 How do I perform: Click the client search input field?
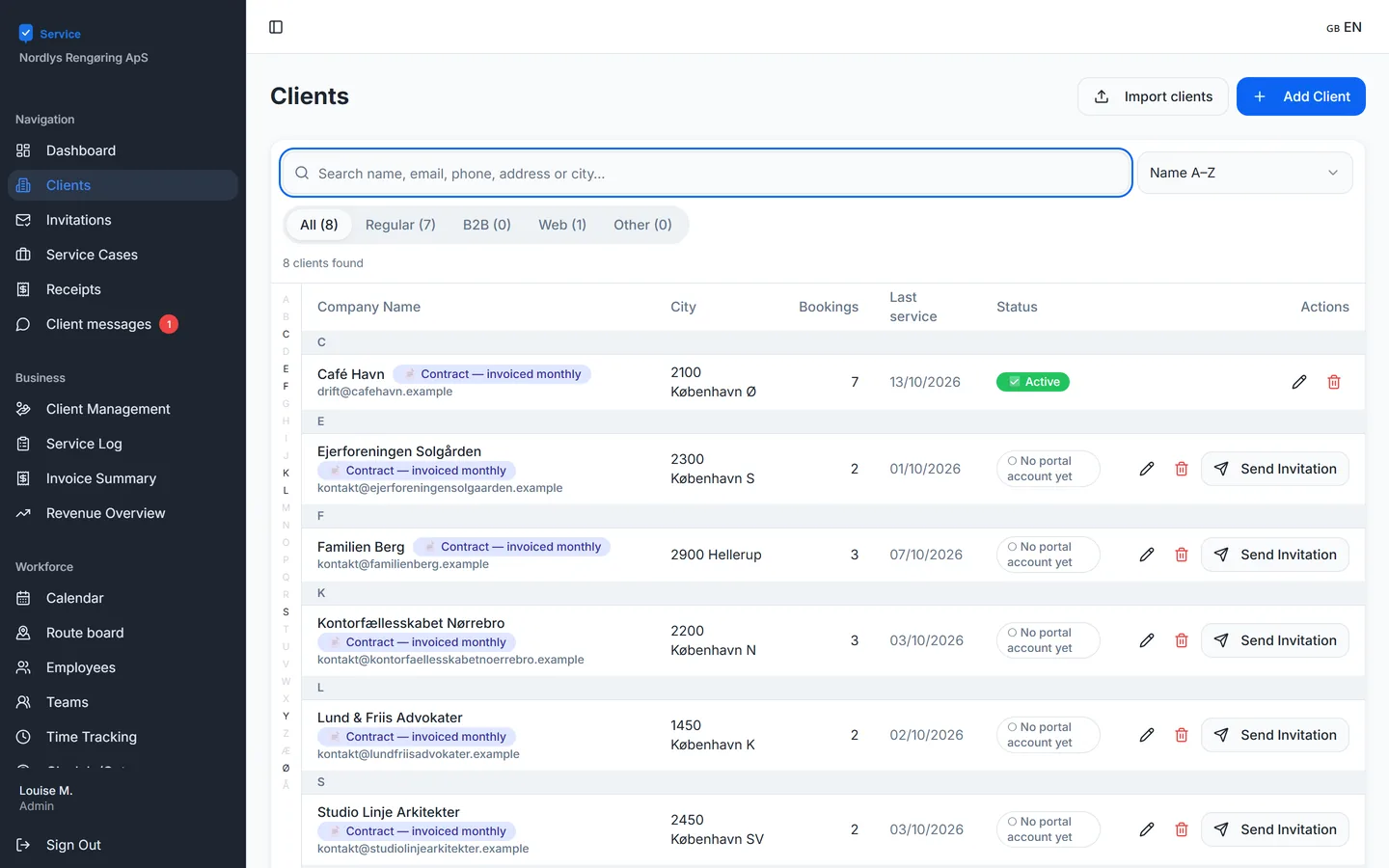pos(706,173)
